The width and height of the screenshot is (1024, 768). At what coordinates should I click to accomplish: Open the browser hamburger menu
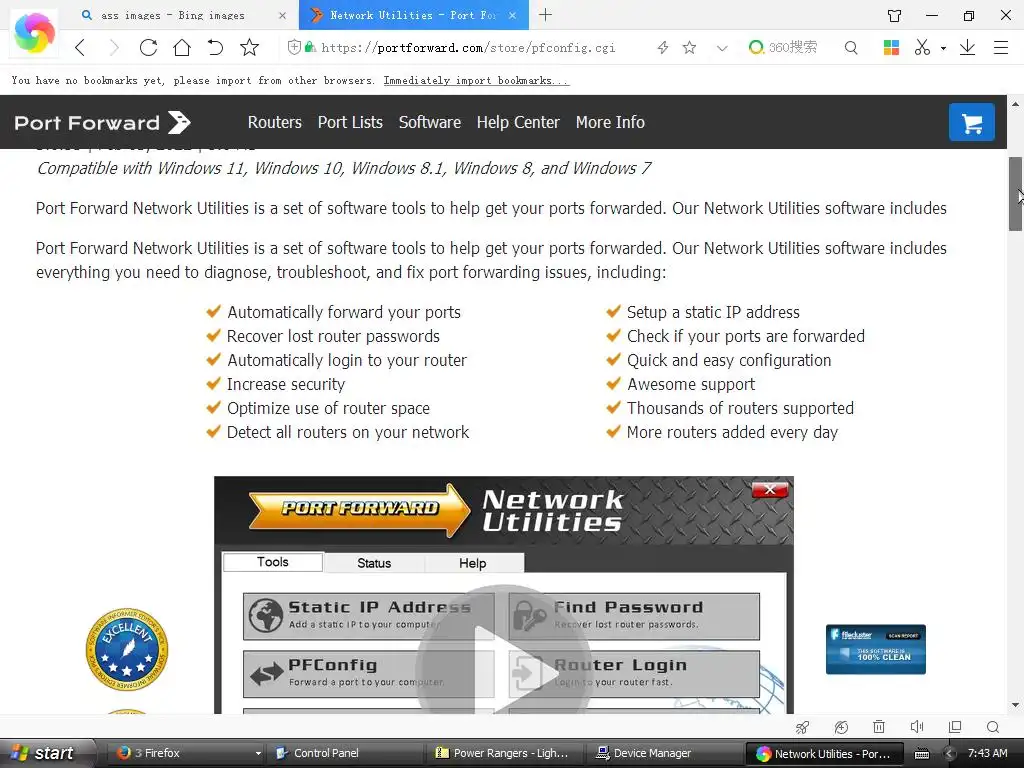pos(1000,48)
